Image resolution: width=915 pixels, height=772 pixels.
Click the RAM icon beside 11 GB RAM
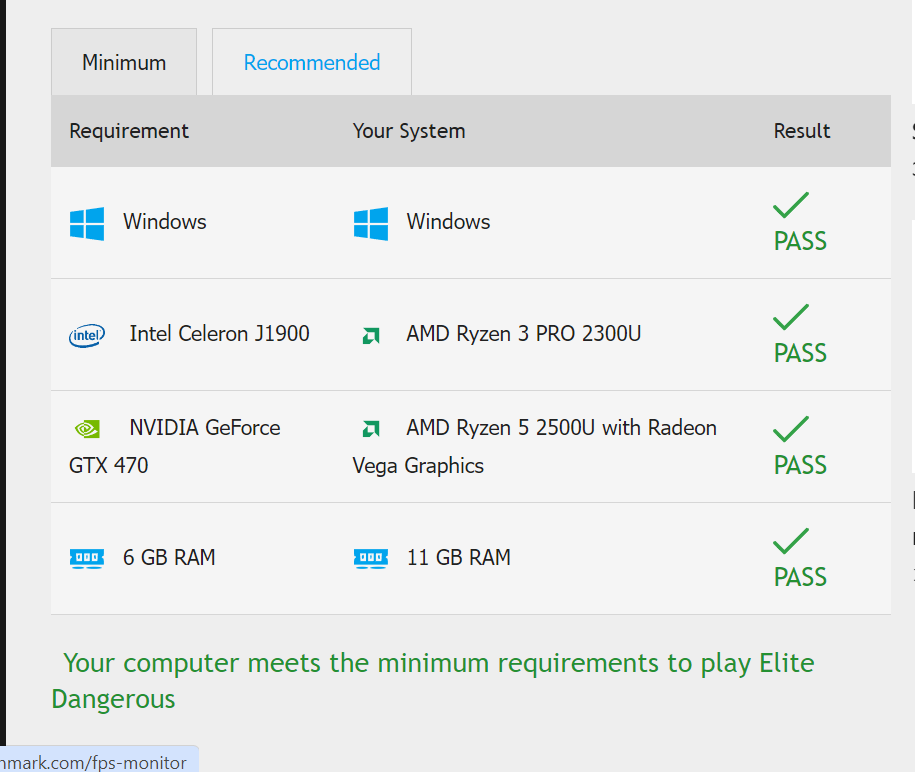[371, 558]
